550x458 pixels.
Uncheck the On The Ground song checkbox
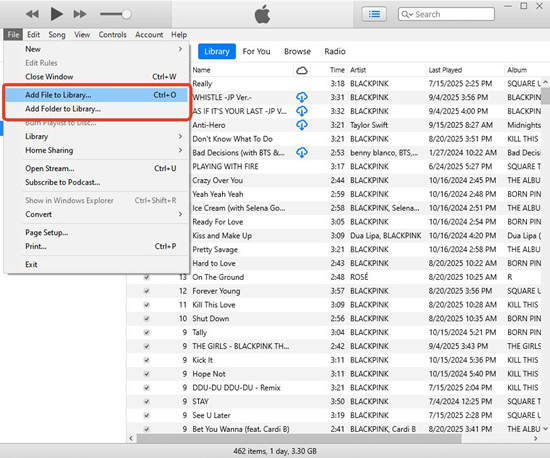147,277
